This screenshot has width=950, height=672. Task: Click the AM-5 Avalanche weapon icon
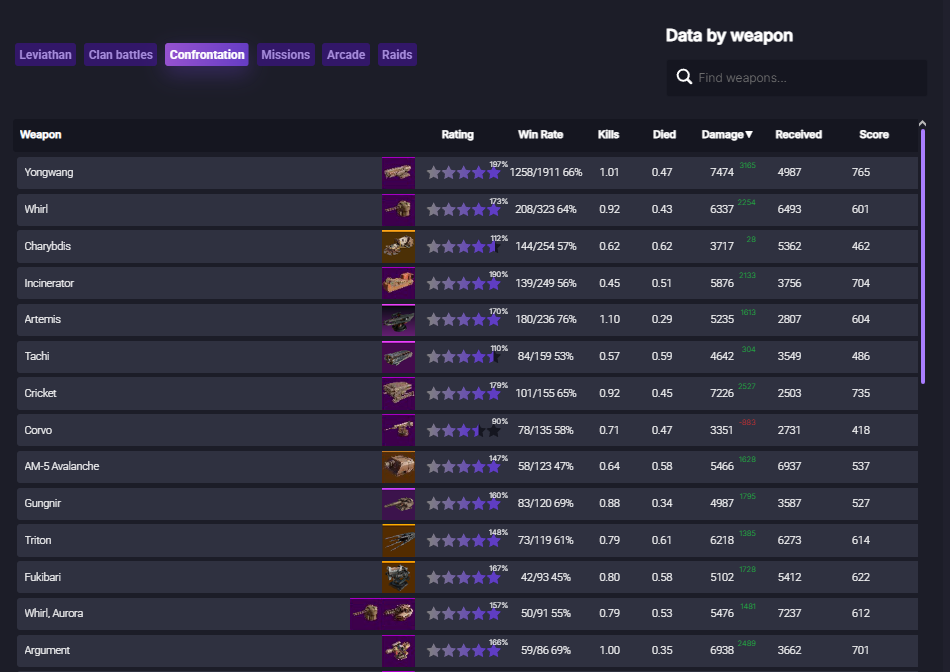398,467
